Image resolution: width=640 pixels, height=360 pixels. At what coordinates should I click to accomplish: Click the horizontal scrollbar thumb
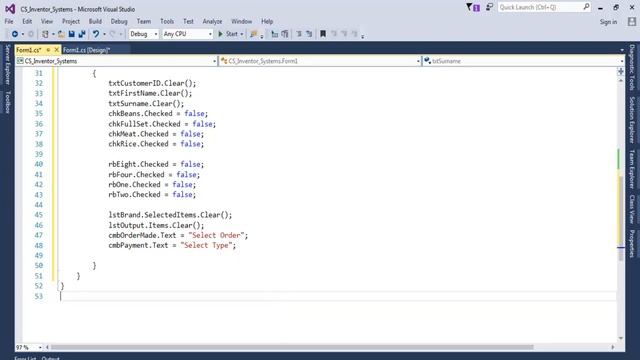tap(292, 347)
